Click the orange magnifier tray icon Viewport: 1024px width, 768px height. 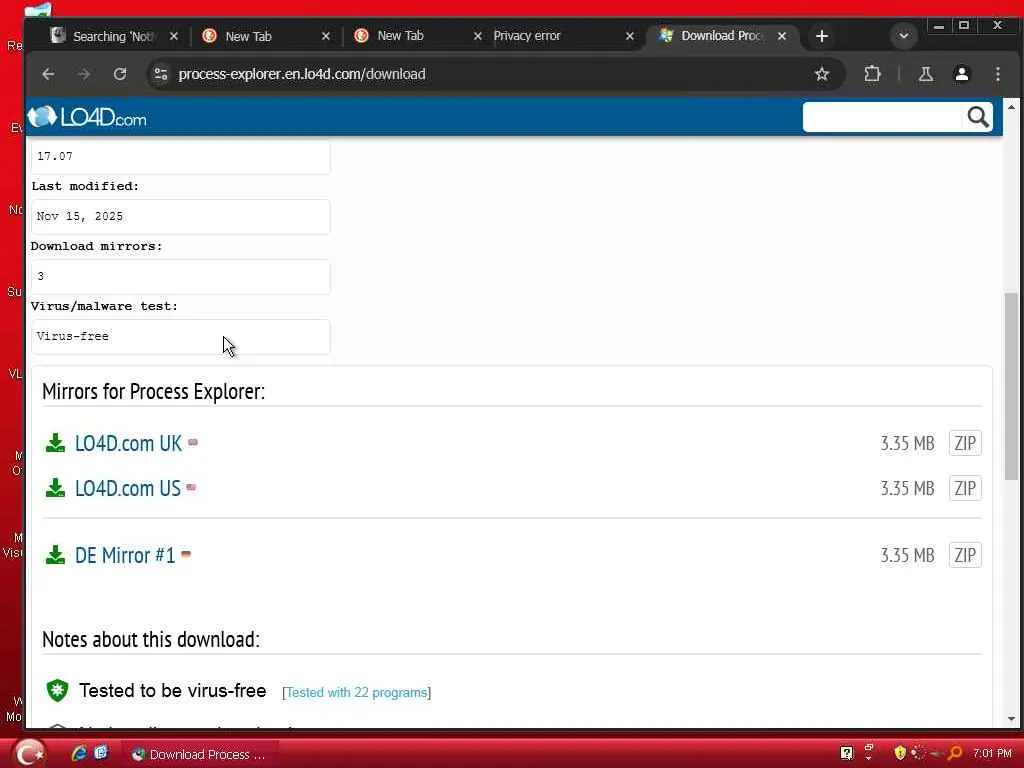click(955, 754)
